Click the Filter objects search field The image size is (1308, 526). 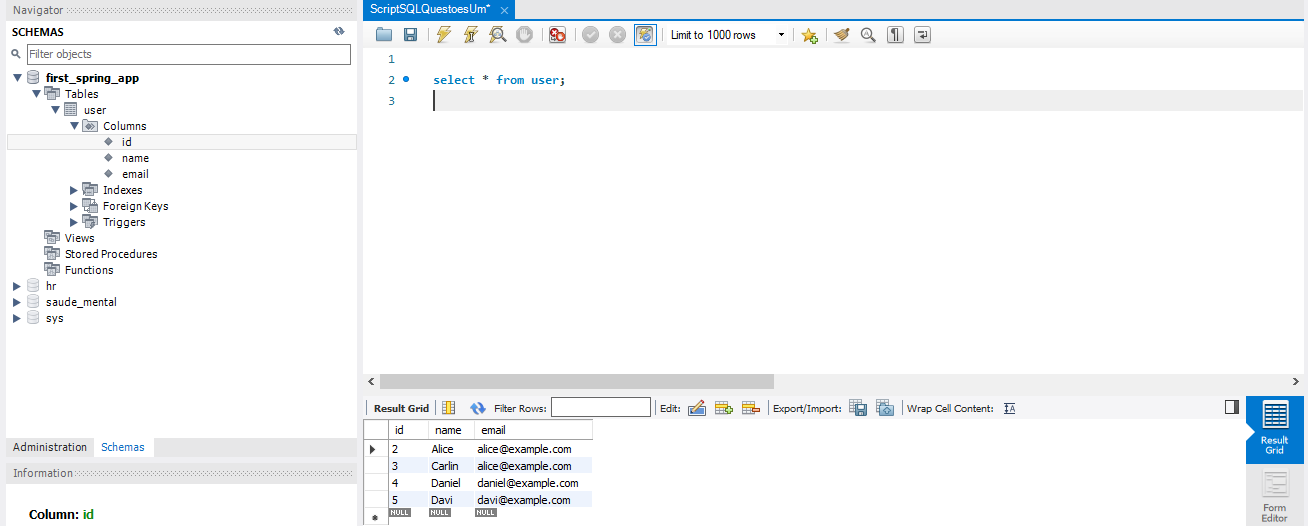pyautogui.click(x=189, y=54)
